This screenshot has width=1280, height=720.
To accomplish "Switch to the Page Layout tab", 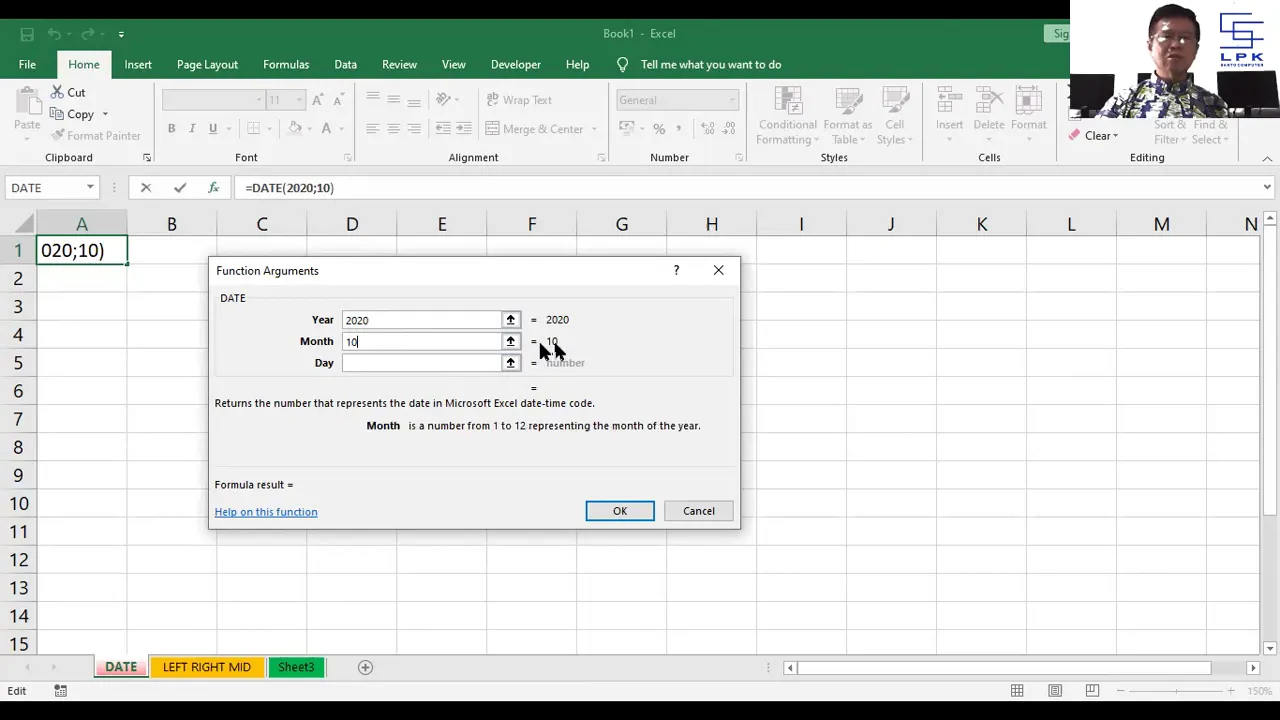I will (207, 64).
